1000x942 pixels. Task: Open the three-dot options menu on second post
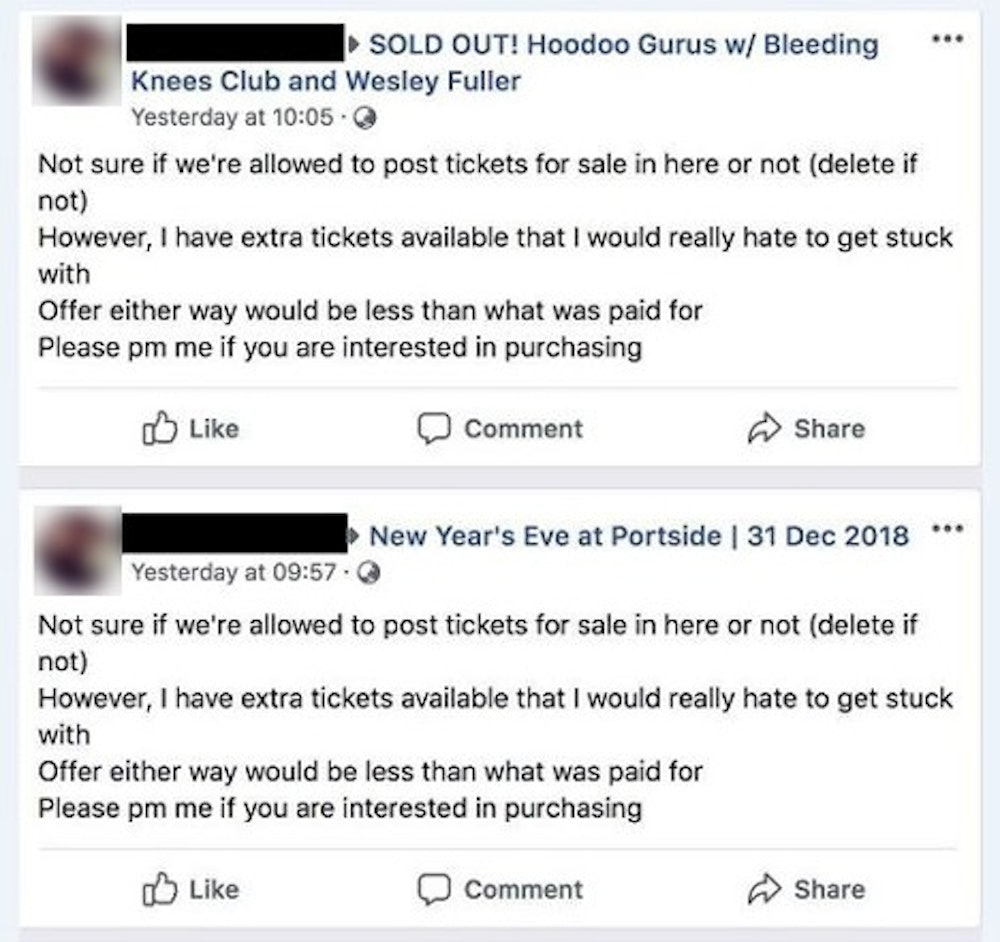pyautogui.click(x=945, y=529)
